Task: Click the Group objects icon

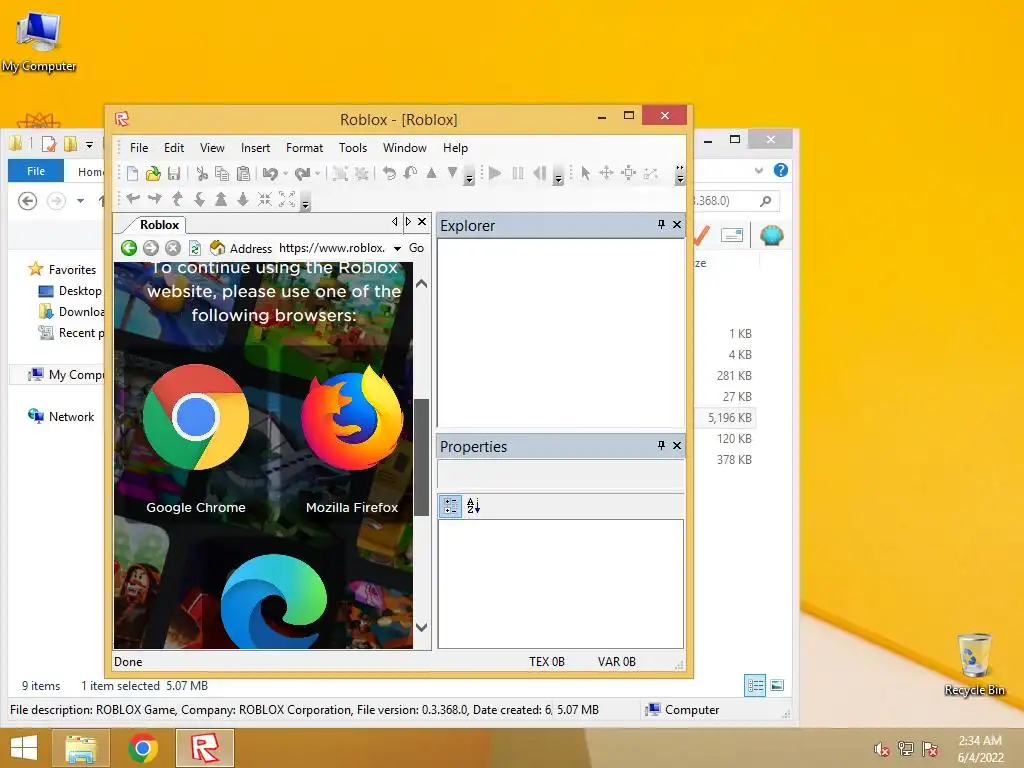Action: coord(340,174)
